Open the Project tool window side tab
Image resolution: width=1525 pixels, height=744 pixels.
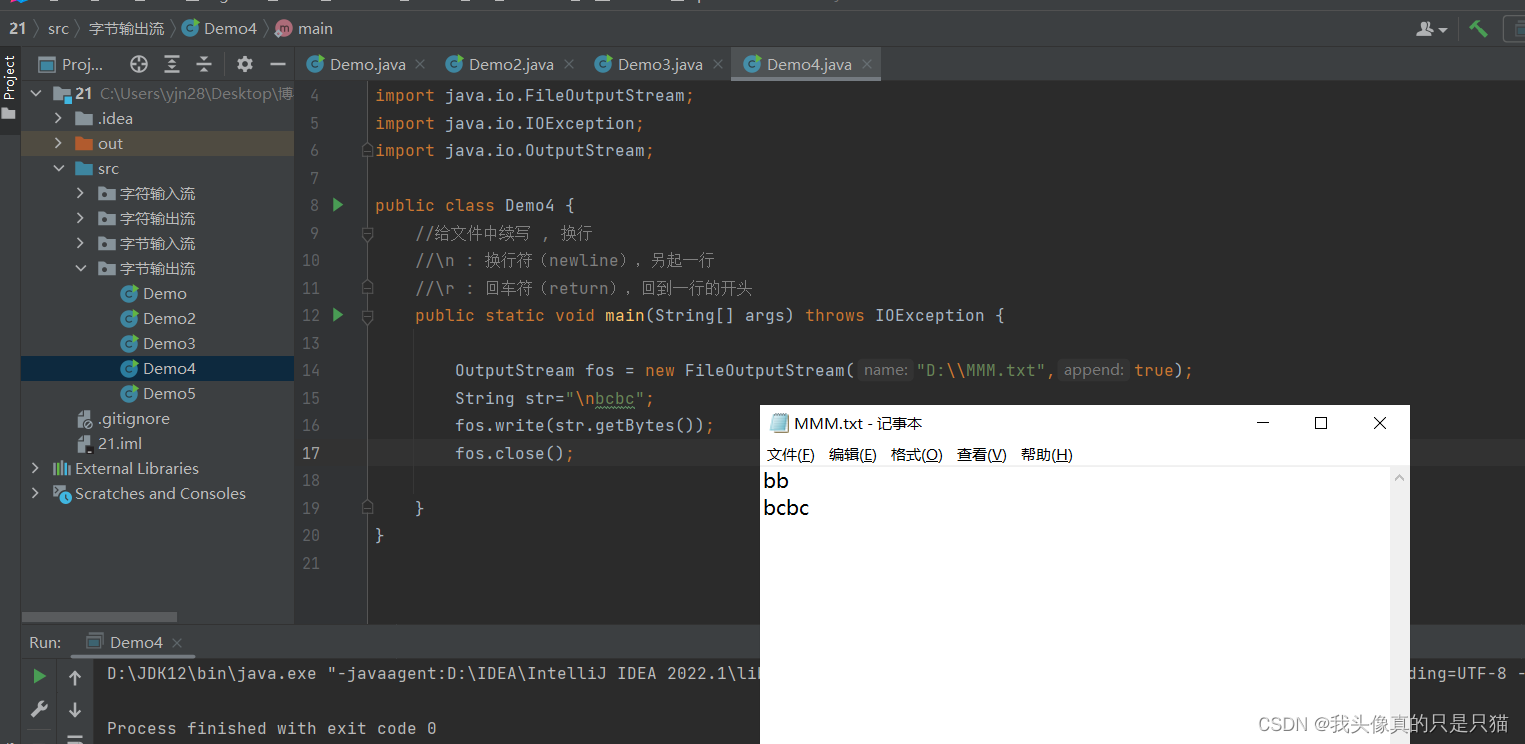coord(9,88)
